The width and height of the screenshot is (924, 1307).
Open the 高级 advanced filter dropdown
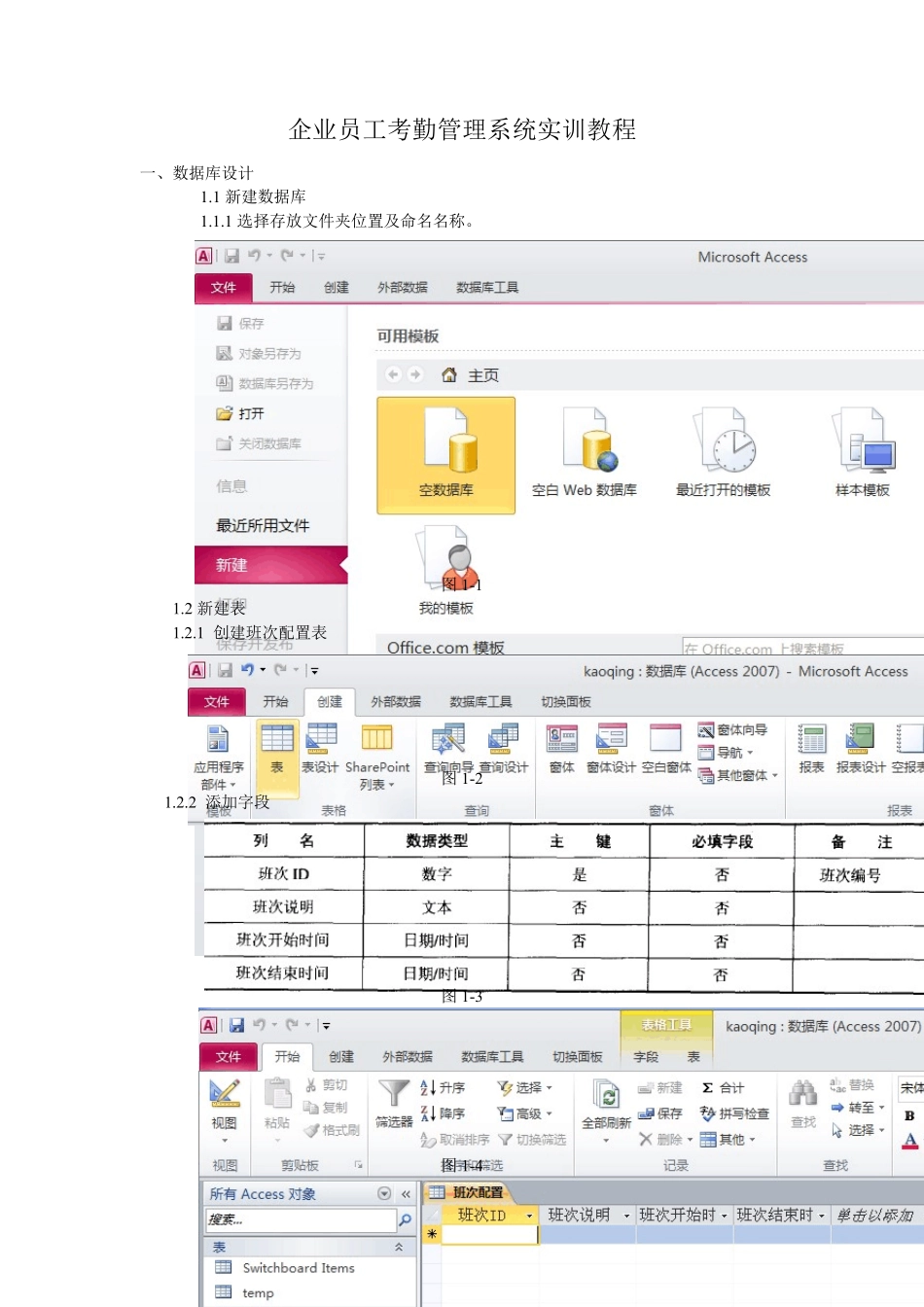tap(524, 1113)
